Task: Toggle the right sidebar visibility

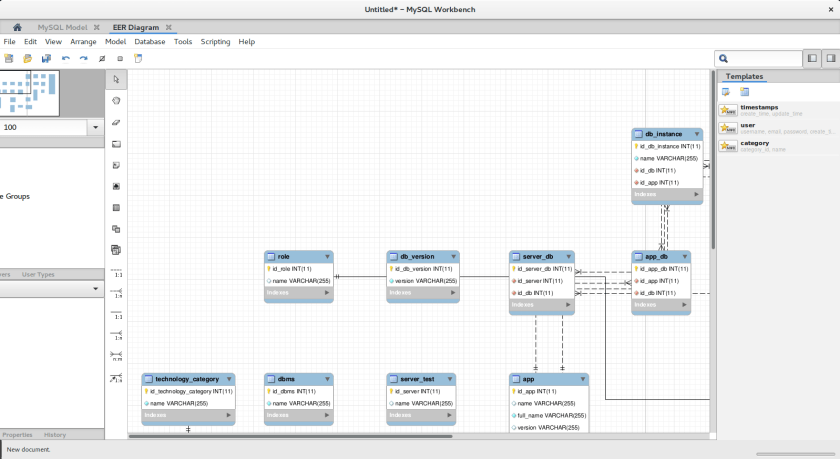Action: click(830, 58)
